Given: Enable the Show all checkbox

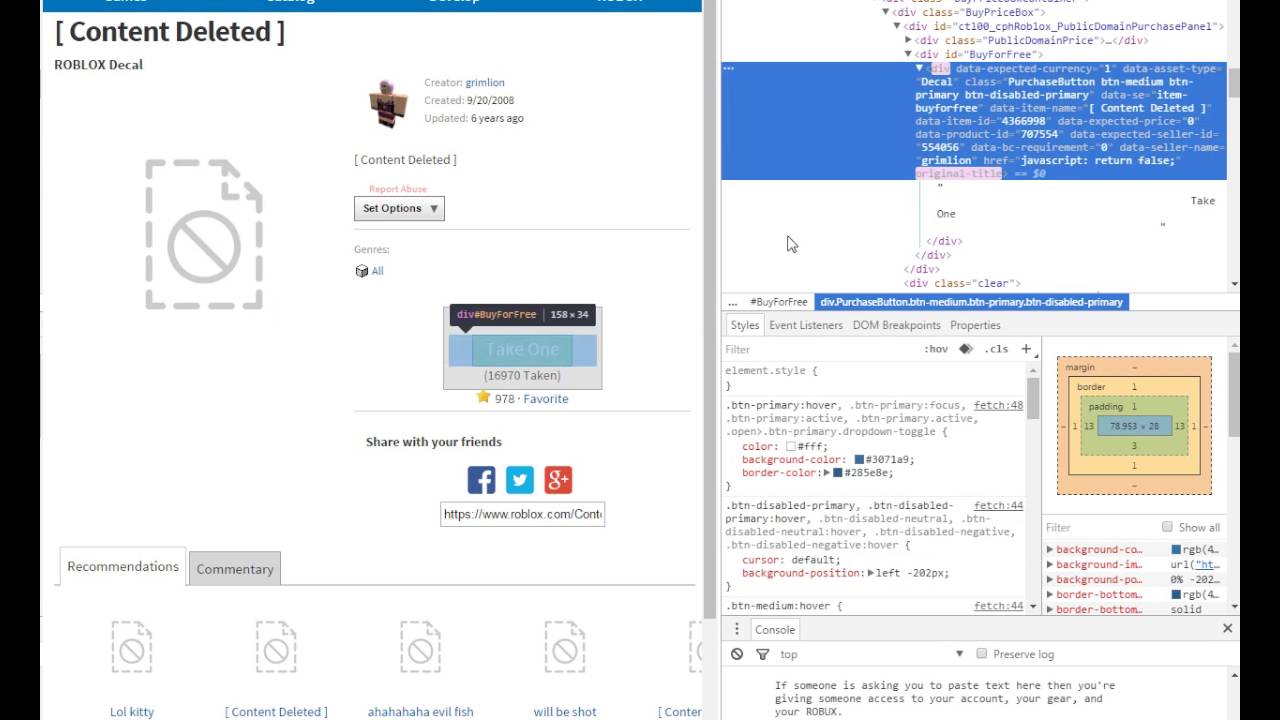Looking at the screenshot, I should (1167, 527).
